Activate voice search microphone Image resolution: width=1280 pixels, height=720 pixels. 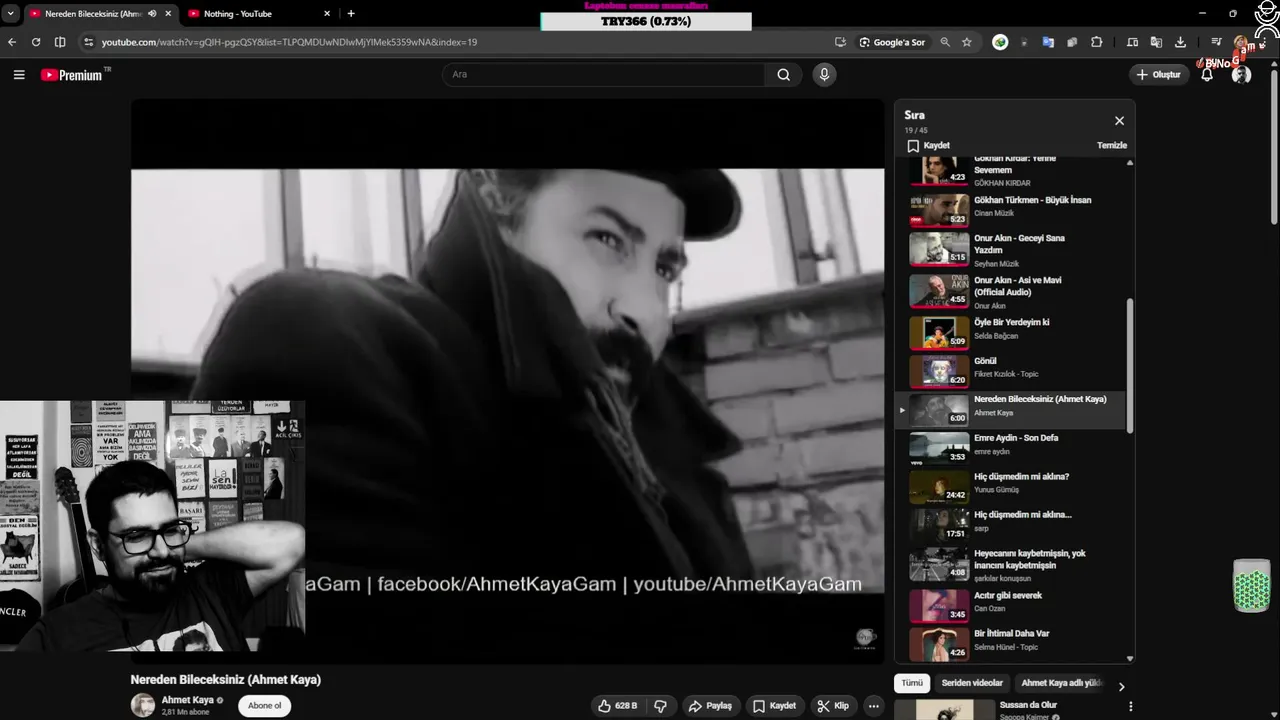click(x=824, y=75)
